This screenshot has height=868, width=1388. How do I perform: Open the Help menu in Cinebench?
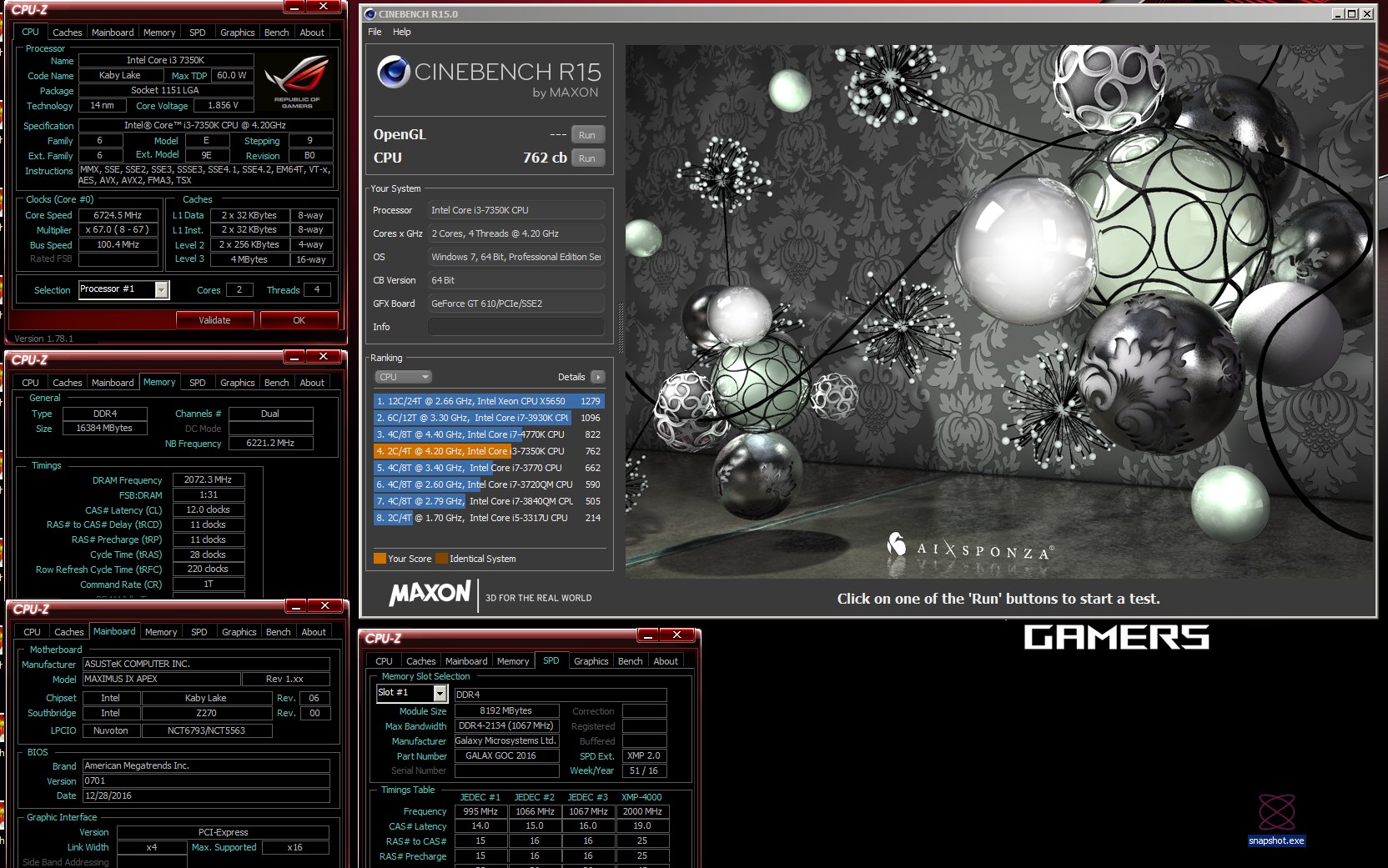point(402,32)
